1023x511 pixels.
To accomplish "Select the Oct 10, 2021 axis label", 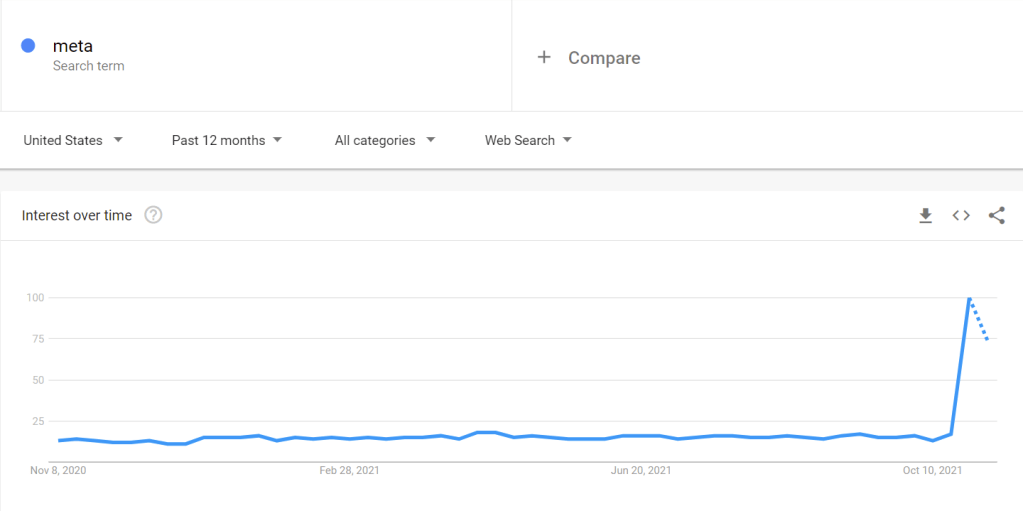I will coord(932,470).
